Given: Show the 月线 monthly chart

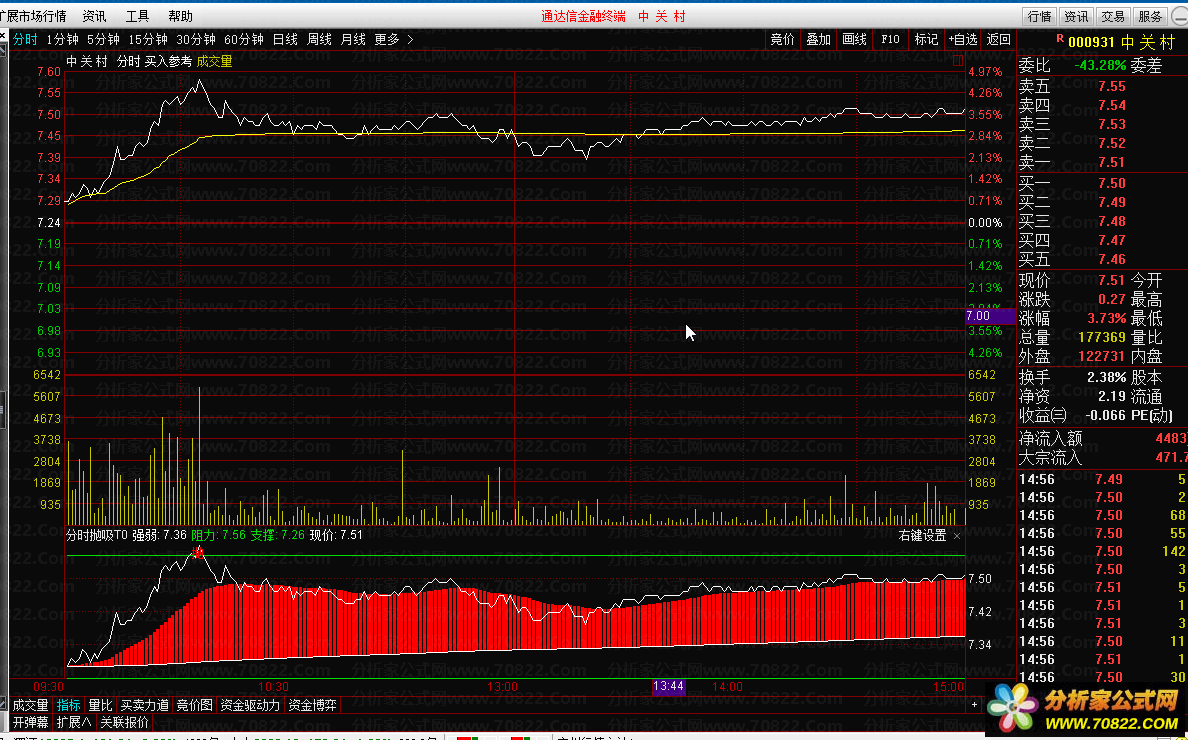Looking at the screenshot, I should click(x=353, y=39).
